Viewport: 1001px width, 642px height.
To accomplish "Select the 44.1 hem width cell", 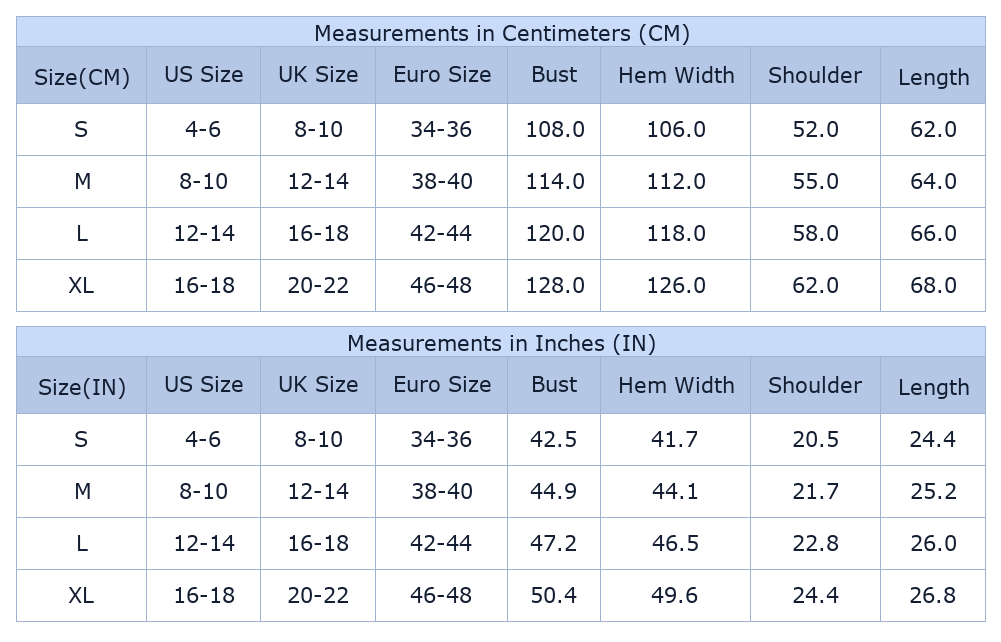I will pyautogui.click(x=676, y=492).
